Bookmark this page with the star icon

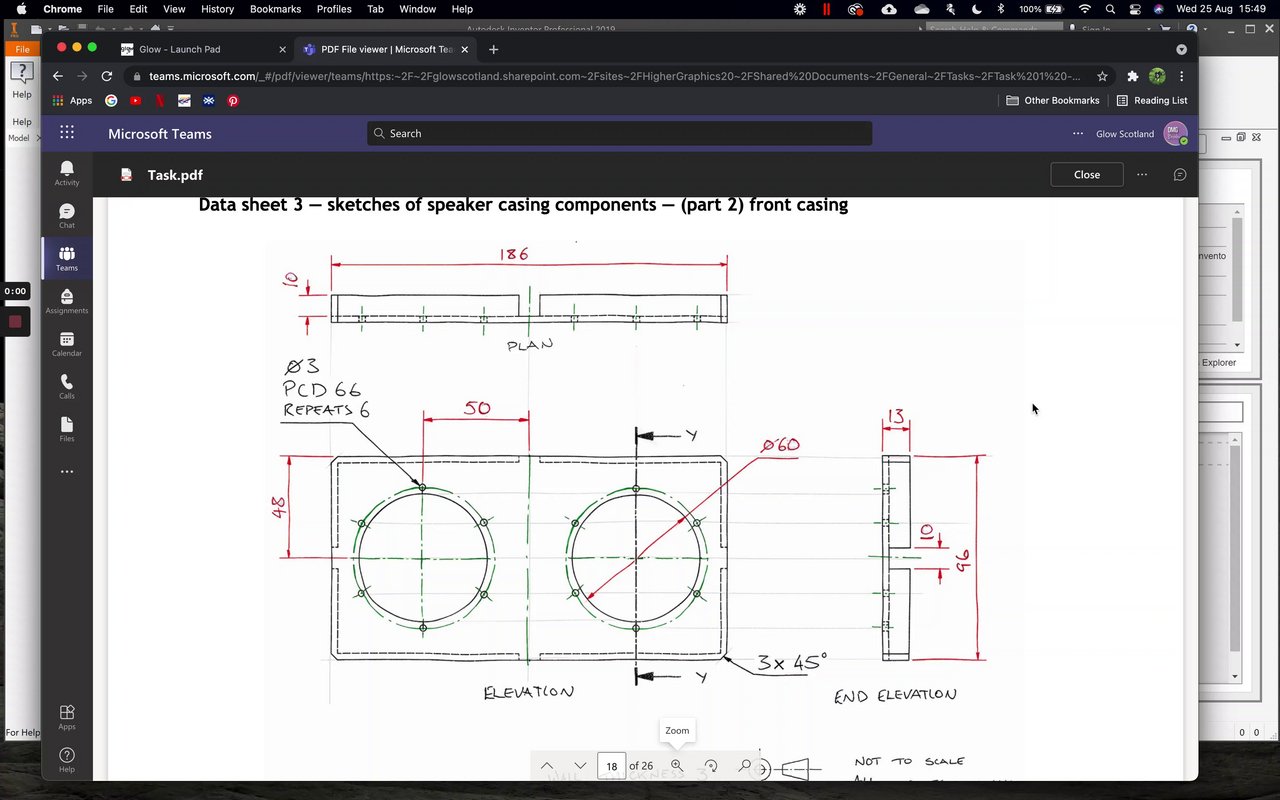point(1102,76)
